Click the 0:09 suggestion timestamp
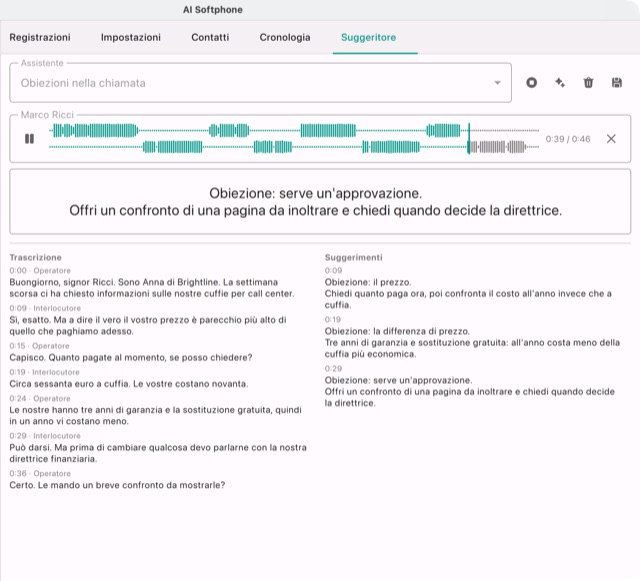Viewport: 640px width, 581px height. point(333,270)
